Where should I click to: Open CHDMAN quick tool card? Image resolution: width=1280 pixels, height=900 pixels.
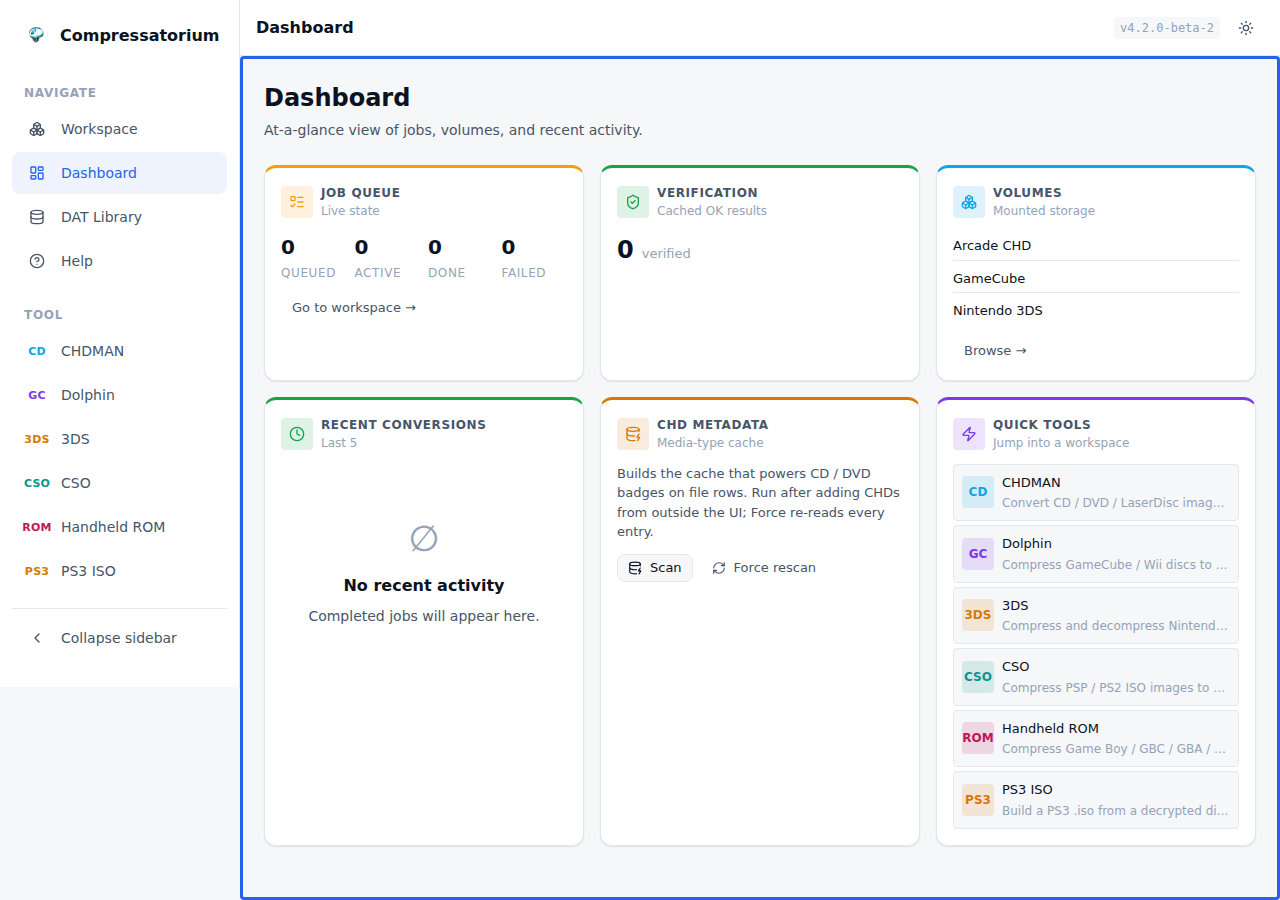tap(1096, 492)
